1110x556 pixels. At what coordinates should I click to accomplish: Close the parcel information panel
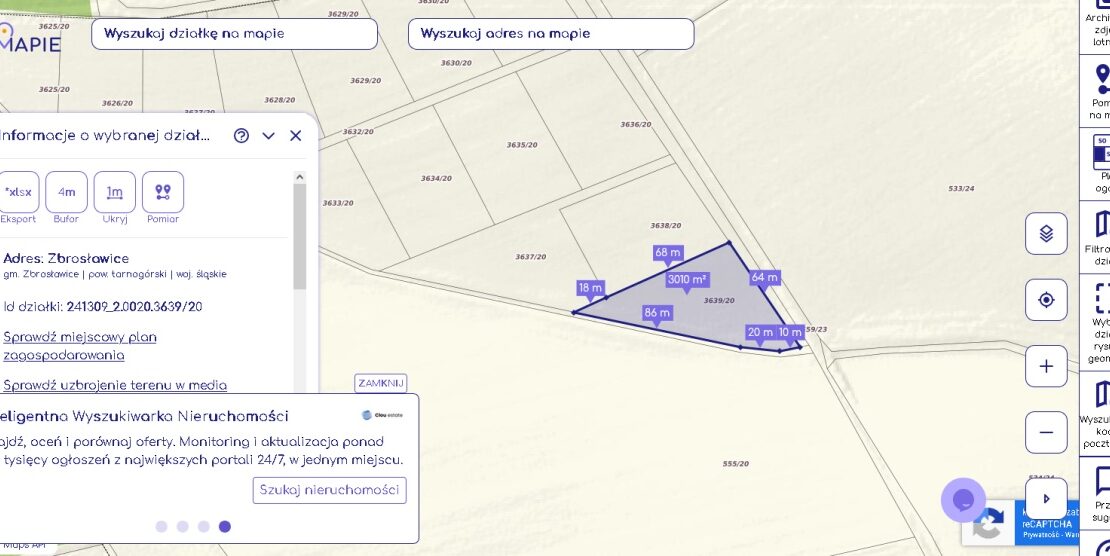pos(295,136)
